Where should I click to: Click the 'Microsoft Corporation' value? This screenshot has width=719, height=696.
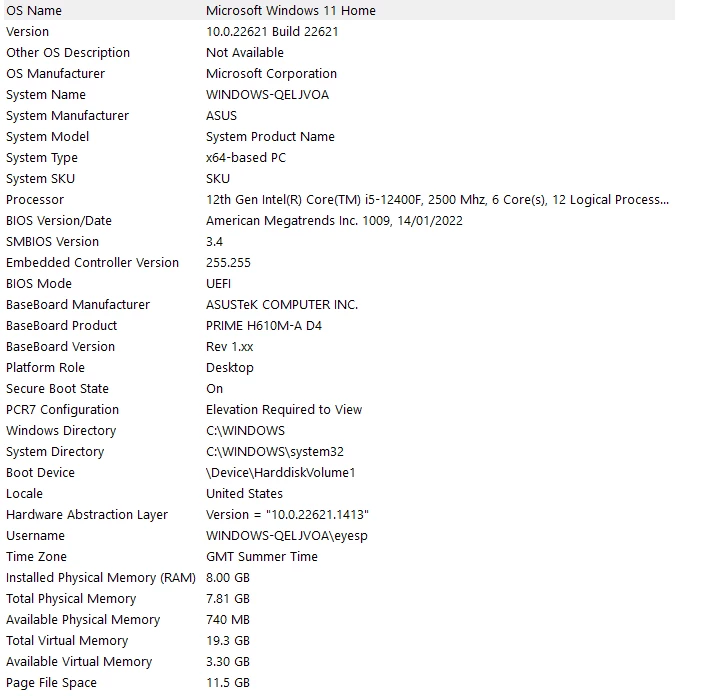tap(271, 74)
